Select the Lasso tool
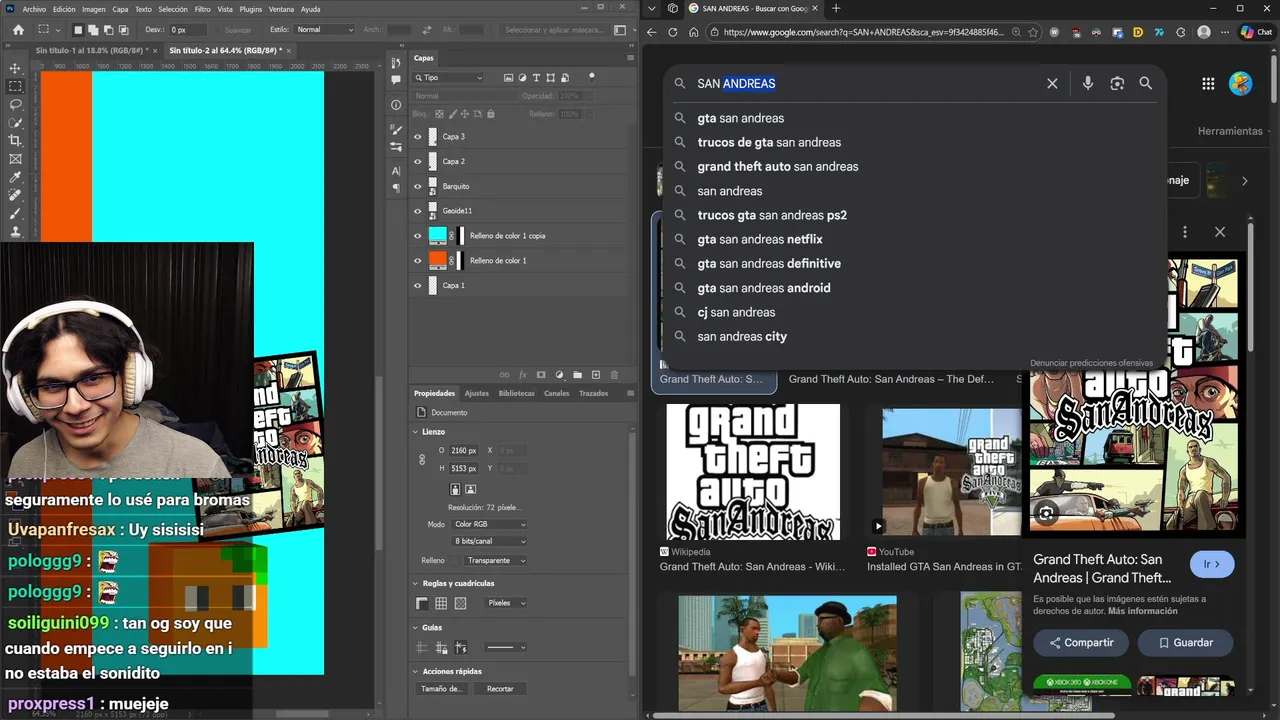This screenshot has height=720, width=1280. pos(15,104)
